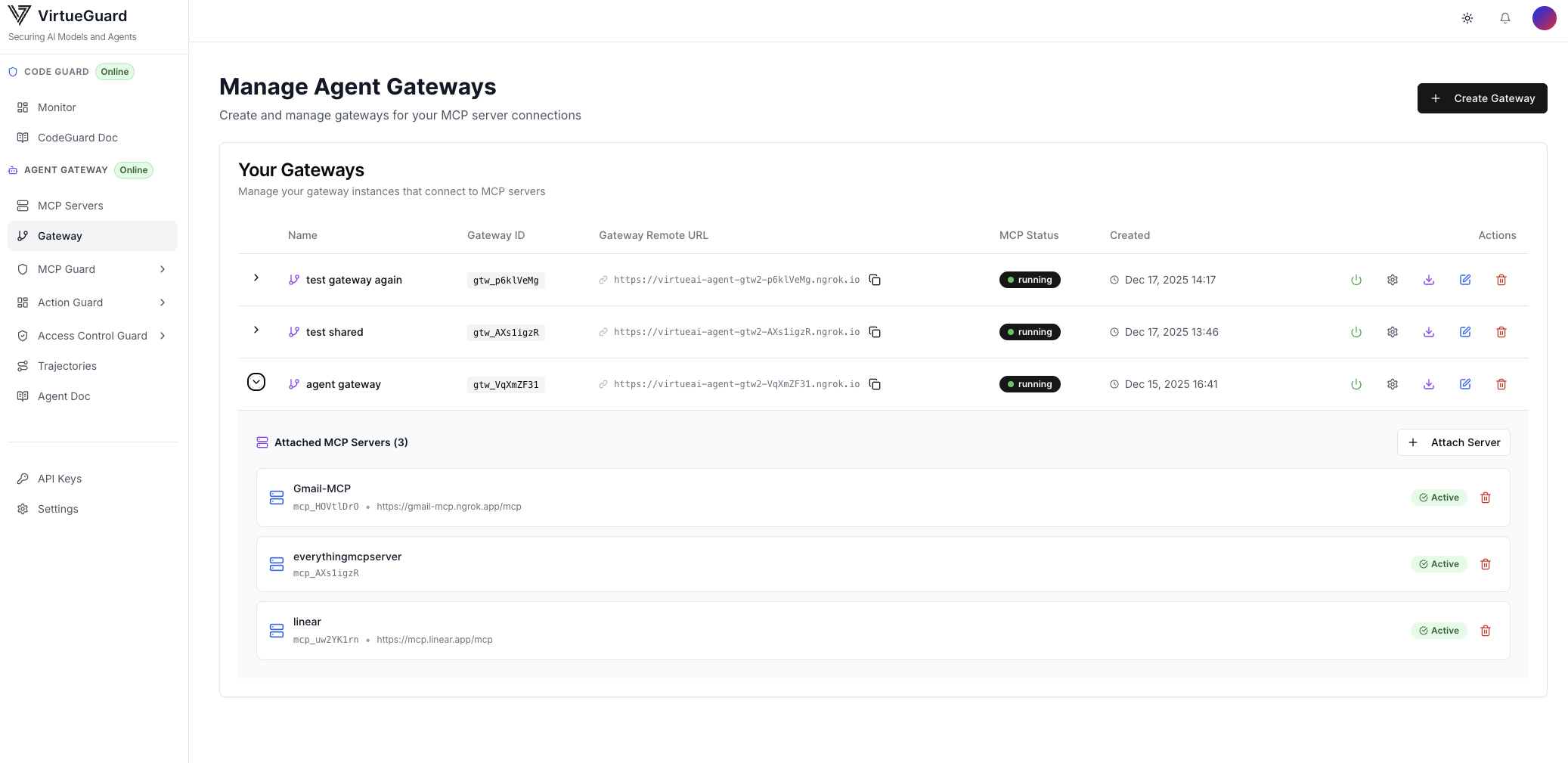The height and width of the screenshot is (763, 1568).
Task: Toggle dark mode with the sun icon
Action: coord(1467,17)
